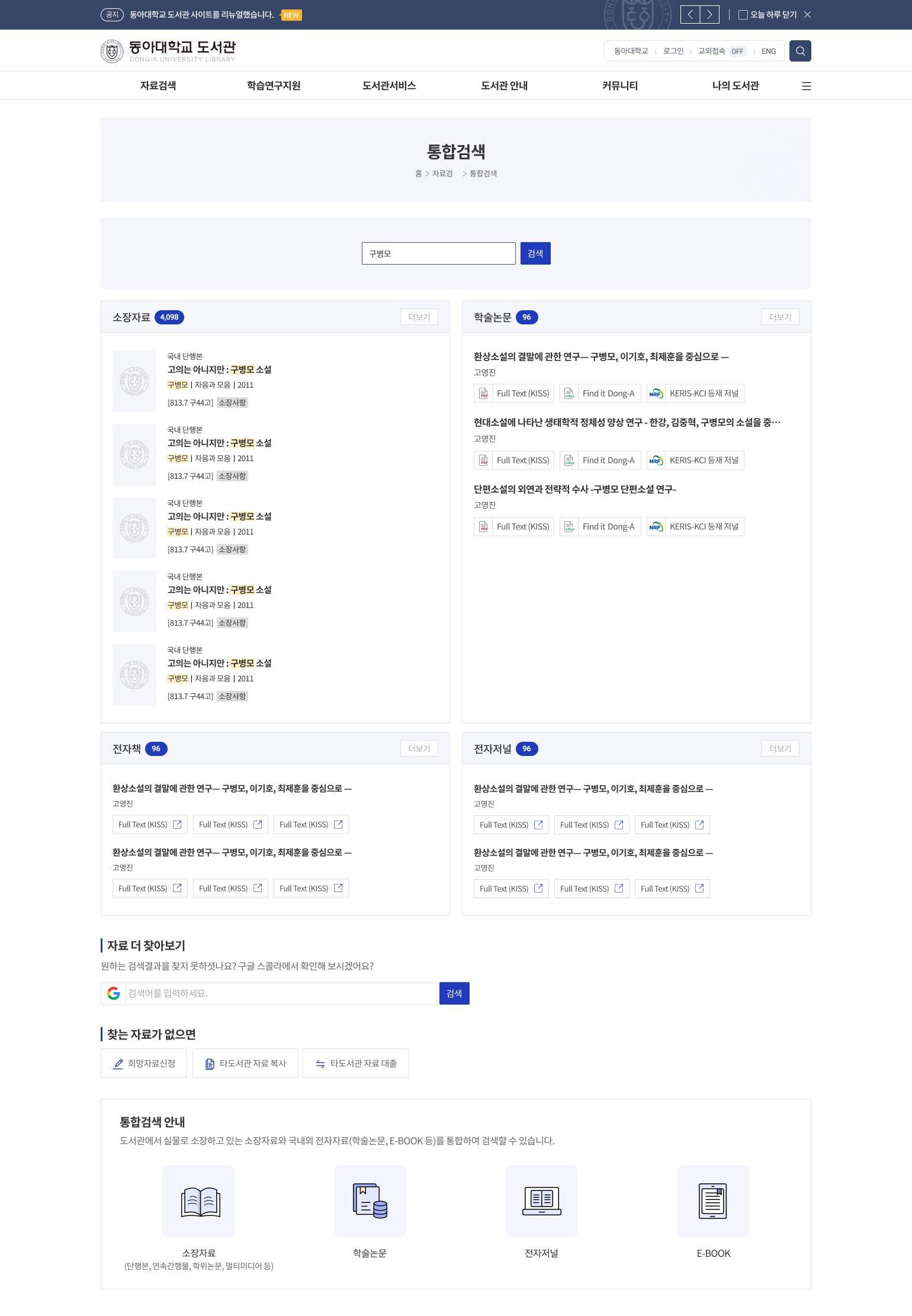Click the 전자저널 laptop icon
This screenshot has height=1316, width=912.
[x=542, y=1201]
